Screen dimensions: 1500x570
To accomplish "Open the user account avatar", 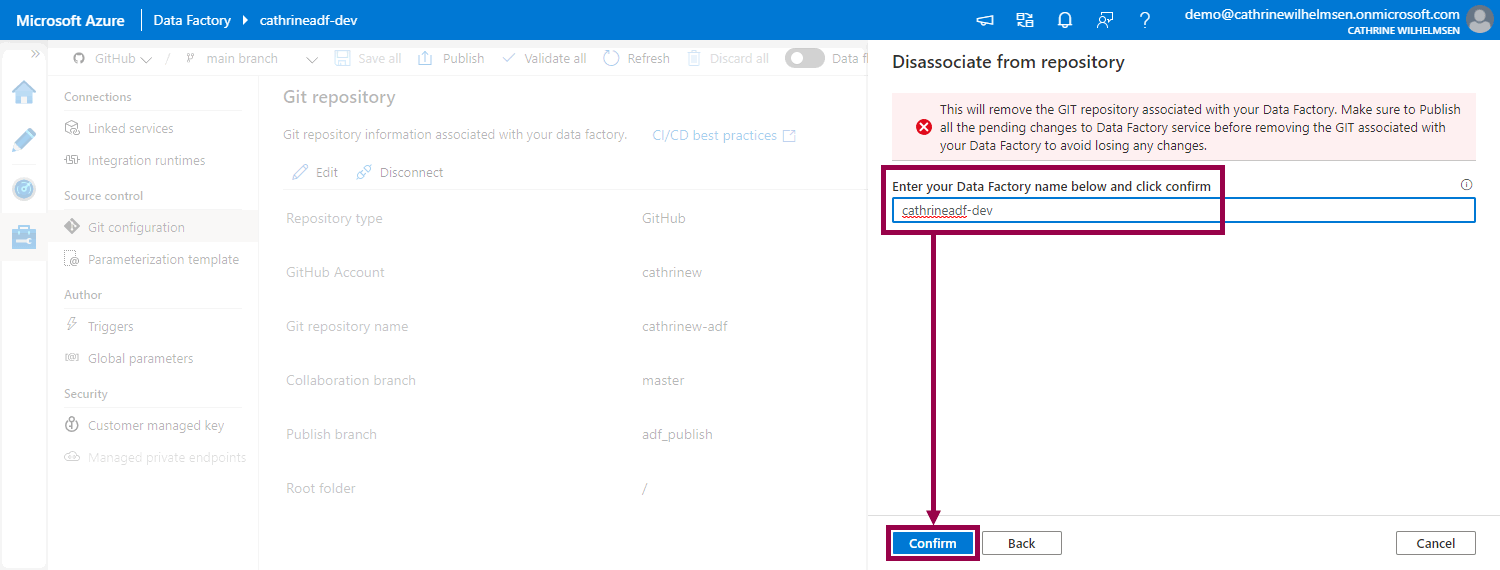I will pyautogui.click(x=1479, y=20).
